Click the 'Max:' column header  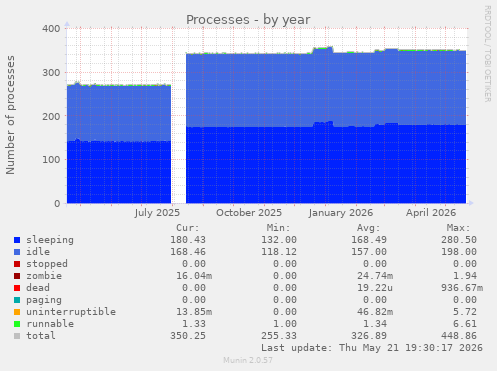458,228
